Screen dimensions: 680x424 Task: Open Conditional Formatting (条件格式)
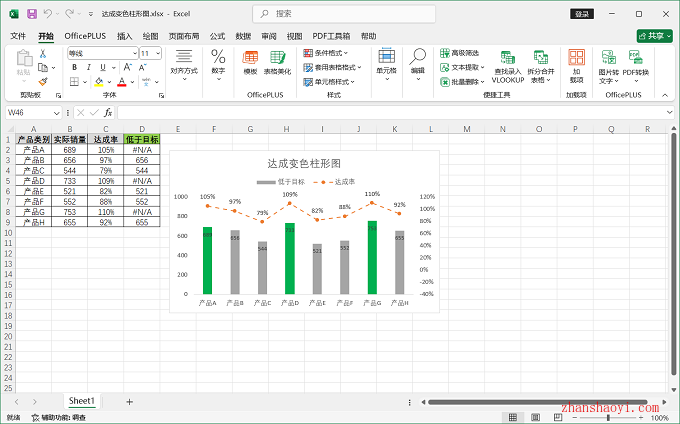coord(326,53)
